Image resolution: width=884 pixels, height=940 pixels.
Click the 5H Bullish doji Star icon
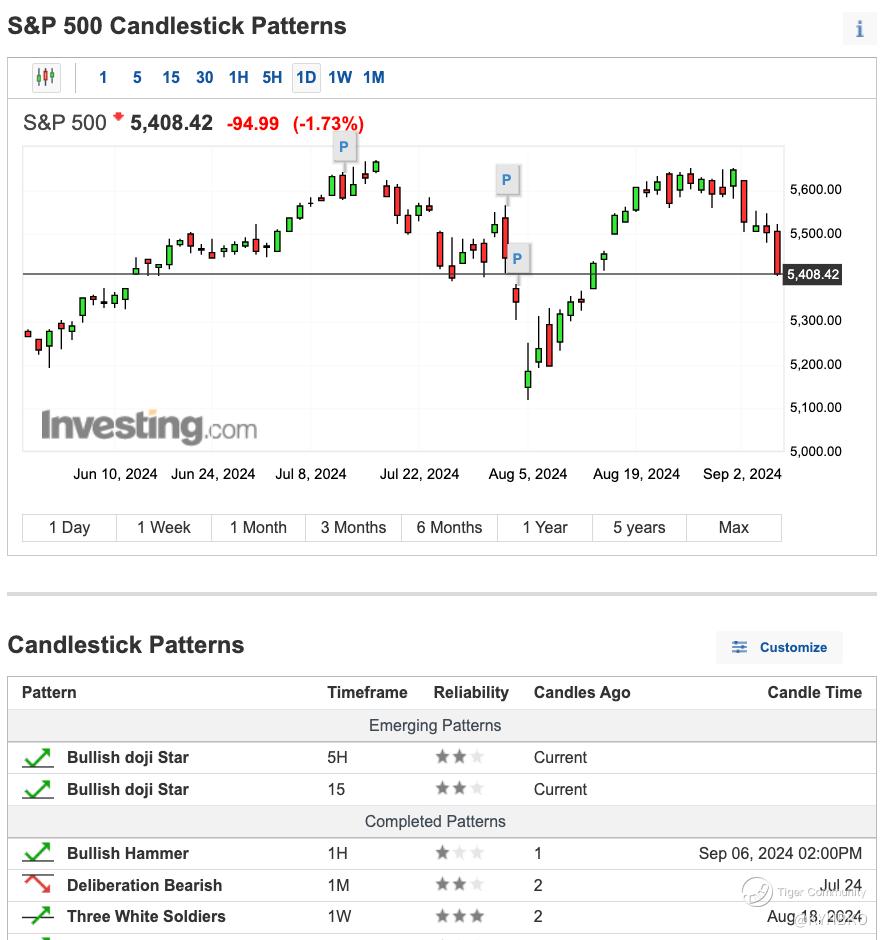pyautogui.click(x=38, y=757)
